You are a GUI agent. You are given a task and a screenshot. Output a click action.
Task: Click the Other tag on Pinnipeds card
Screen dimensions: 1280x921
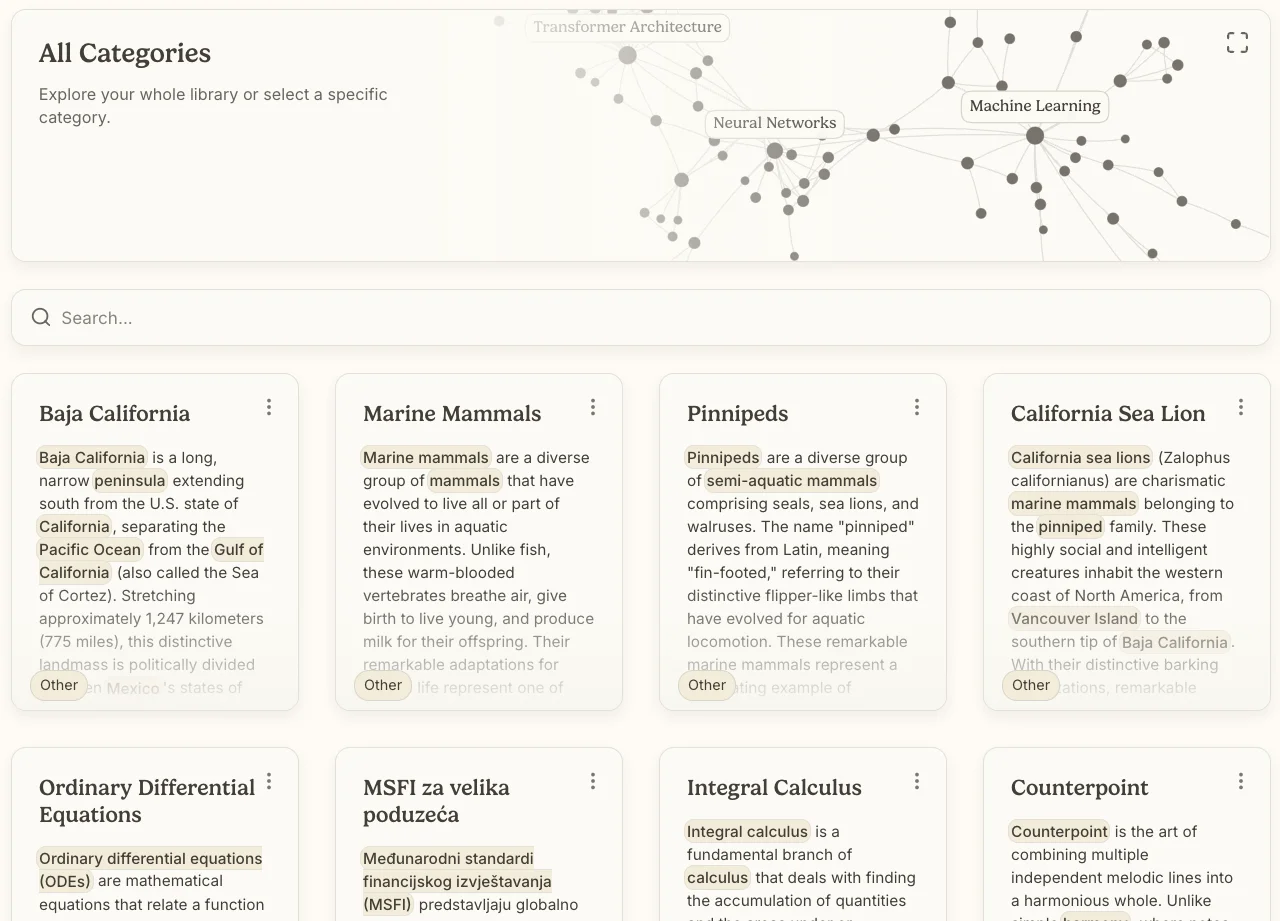pyautogui.click(x=707, y=685)
